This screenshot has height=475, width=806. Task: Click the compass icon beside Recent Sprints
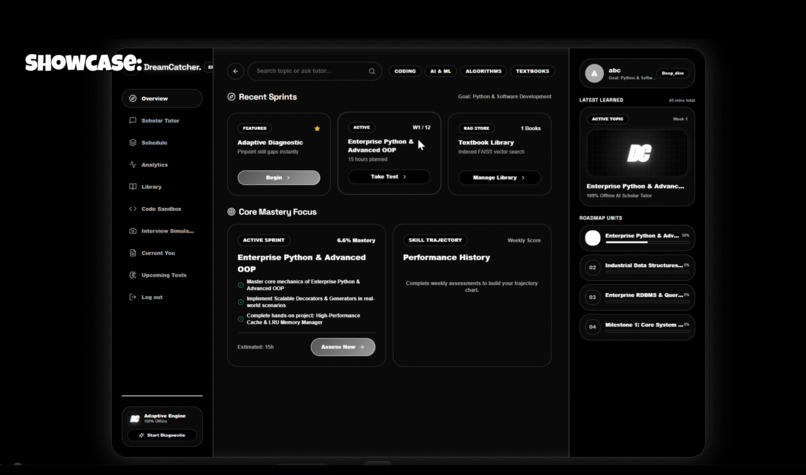pos(231,97)
